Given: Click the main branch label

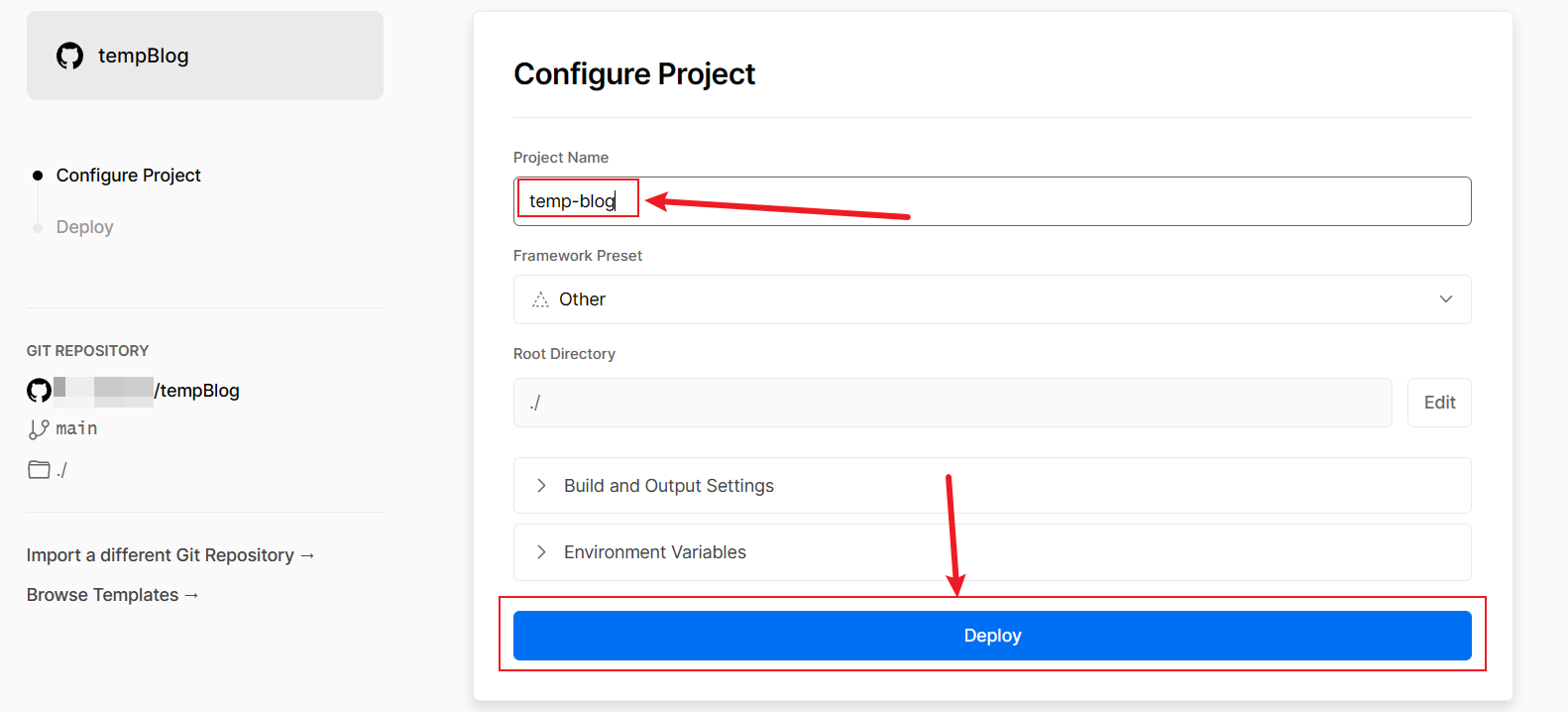Looking at the screenshot, I should [76, 428].
